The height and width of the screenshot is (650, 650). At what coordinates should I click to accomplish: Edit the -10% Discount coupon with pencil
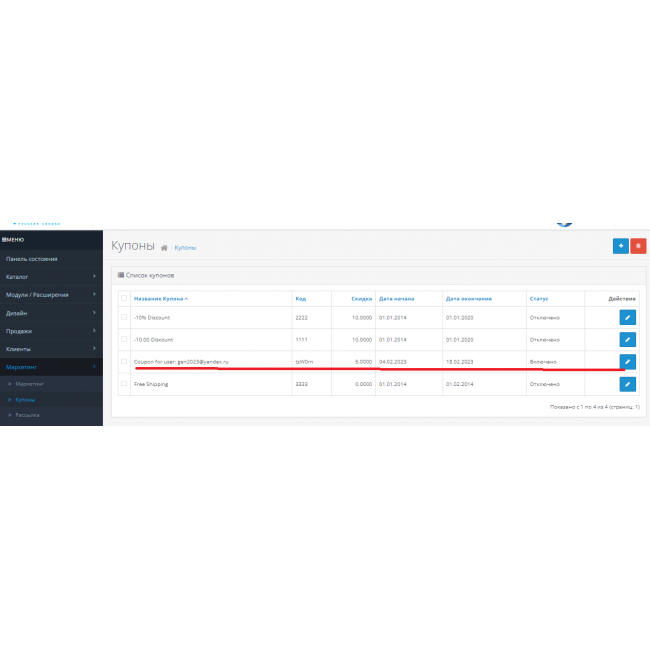coord(627,317)
